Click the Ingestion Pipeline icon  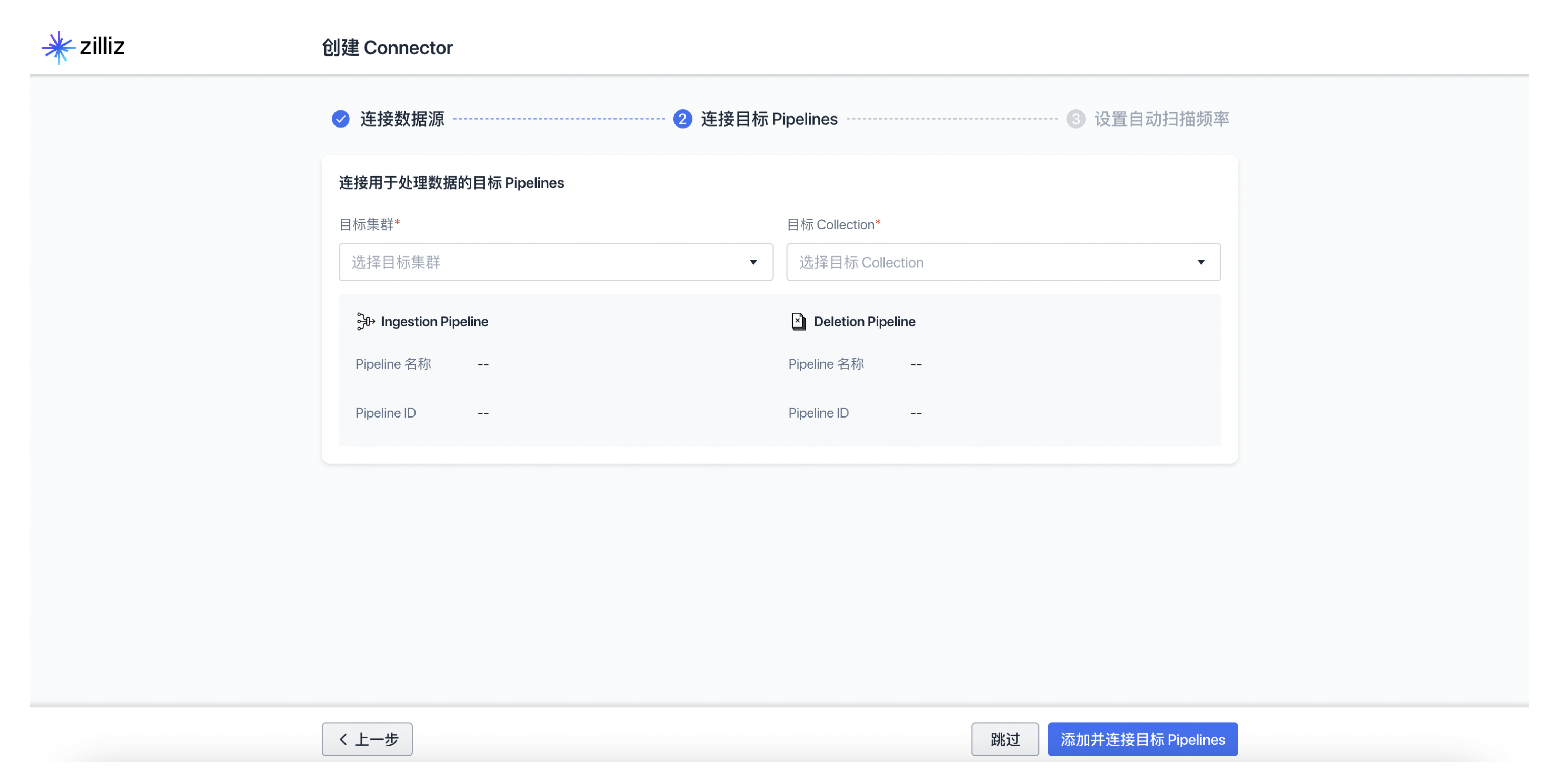click(366, 321)
